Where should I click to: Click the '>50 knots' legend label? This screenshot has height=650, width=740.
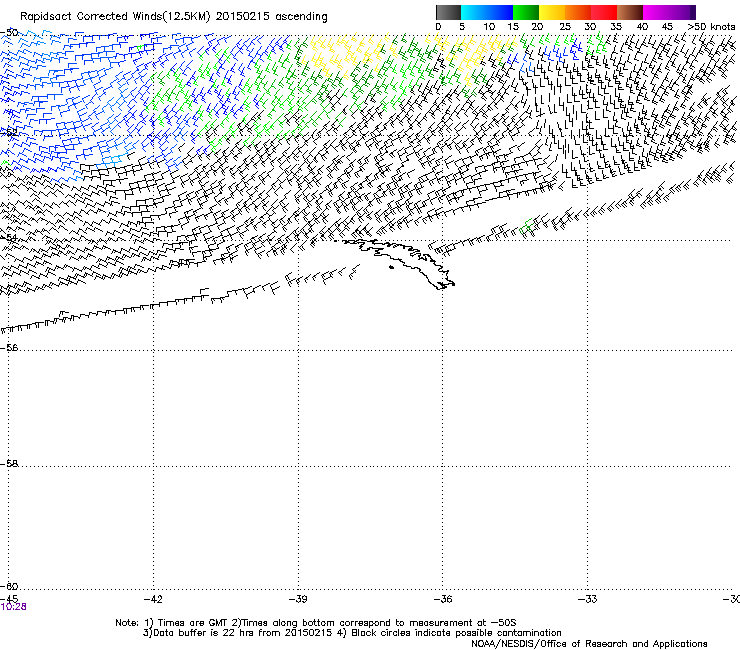pos(711,27)
